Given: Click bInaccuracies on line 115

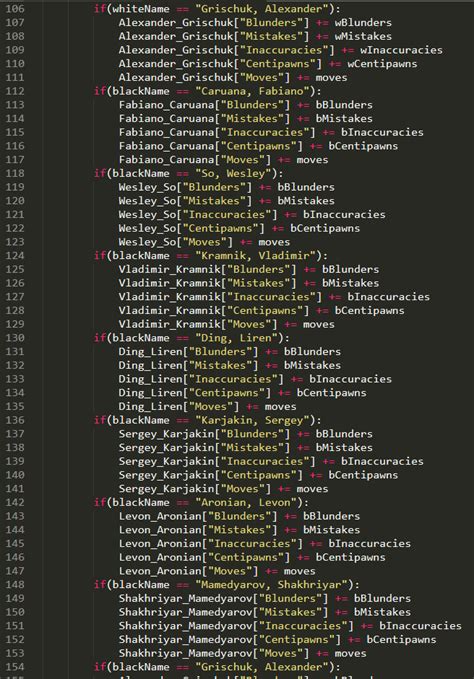Looking at the screenshot, I should coord(382,132).
